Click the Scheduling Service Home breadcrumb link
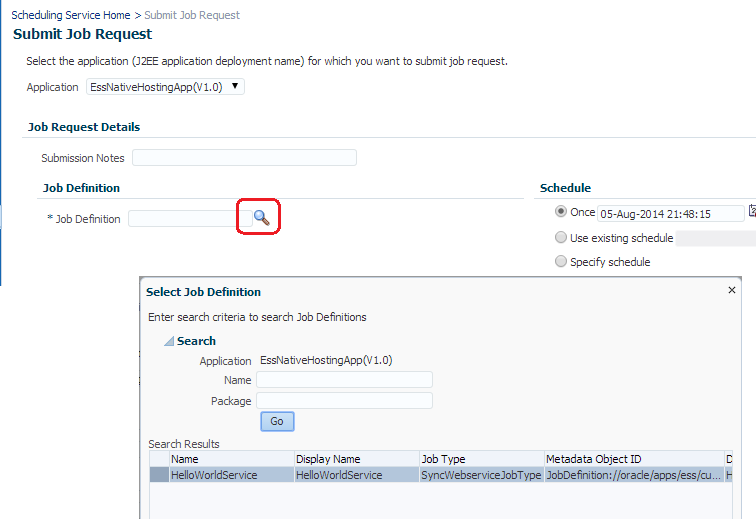 (71, 15)
